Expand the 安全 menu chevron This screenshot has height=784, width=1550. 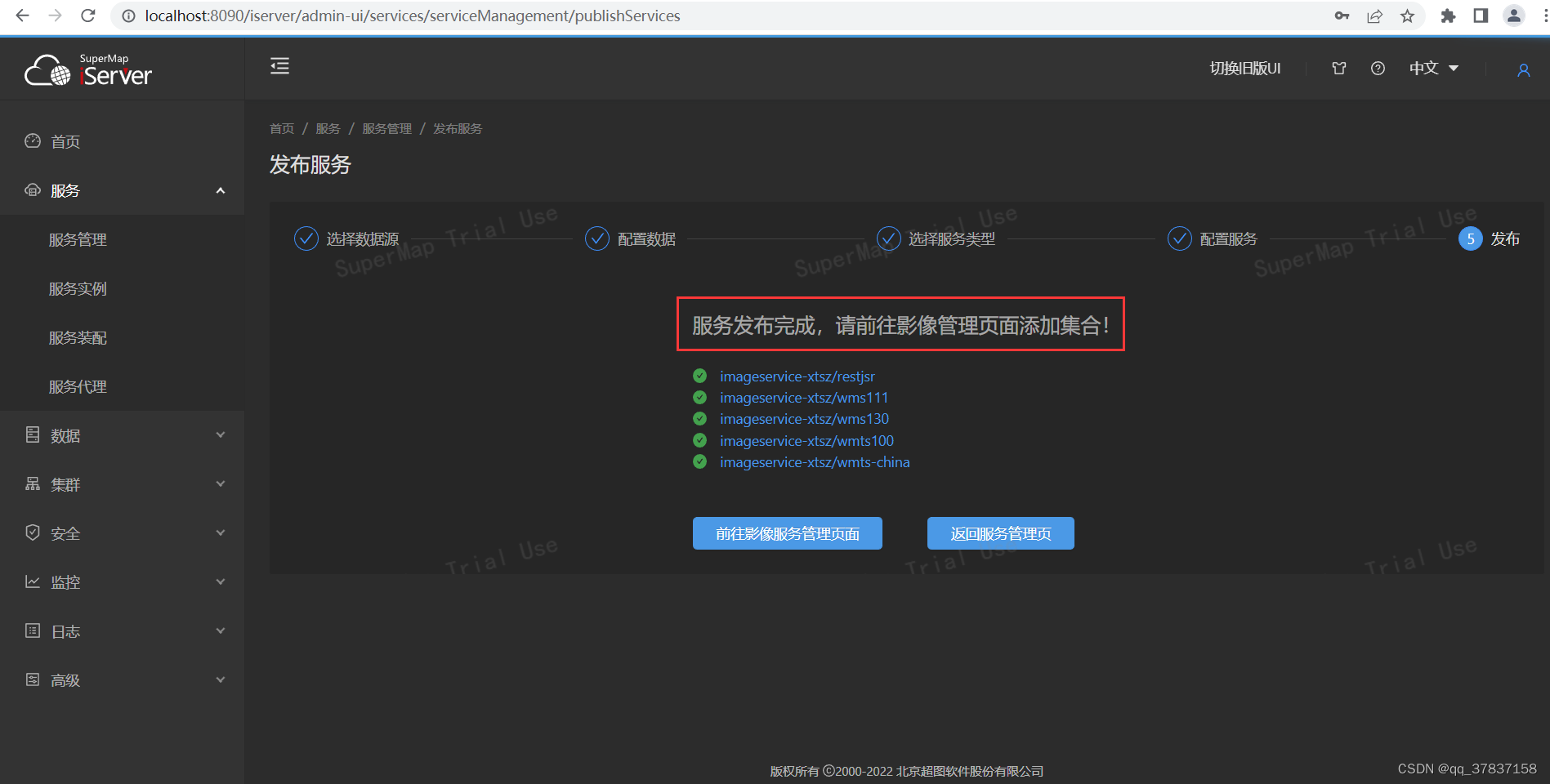220,532
